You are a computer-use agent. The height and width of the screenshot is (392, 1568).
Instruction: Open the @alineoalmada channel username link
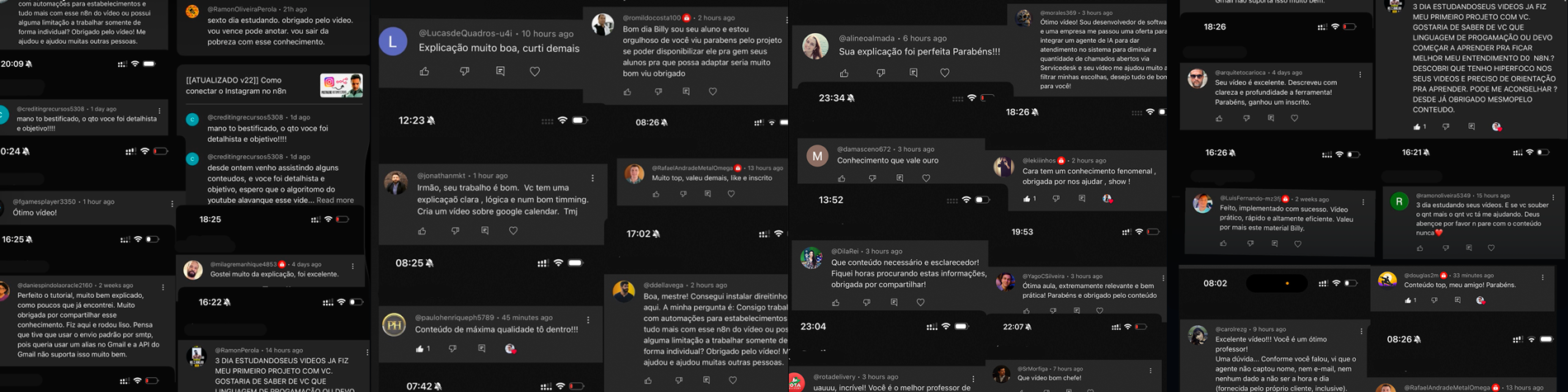pos(868,38)
